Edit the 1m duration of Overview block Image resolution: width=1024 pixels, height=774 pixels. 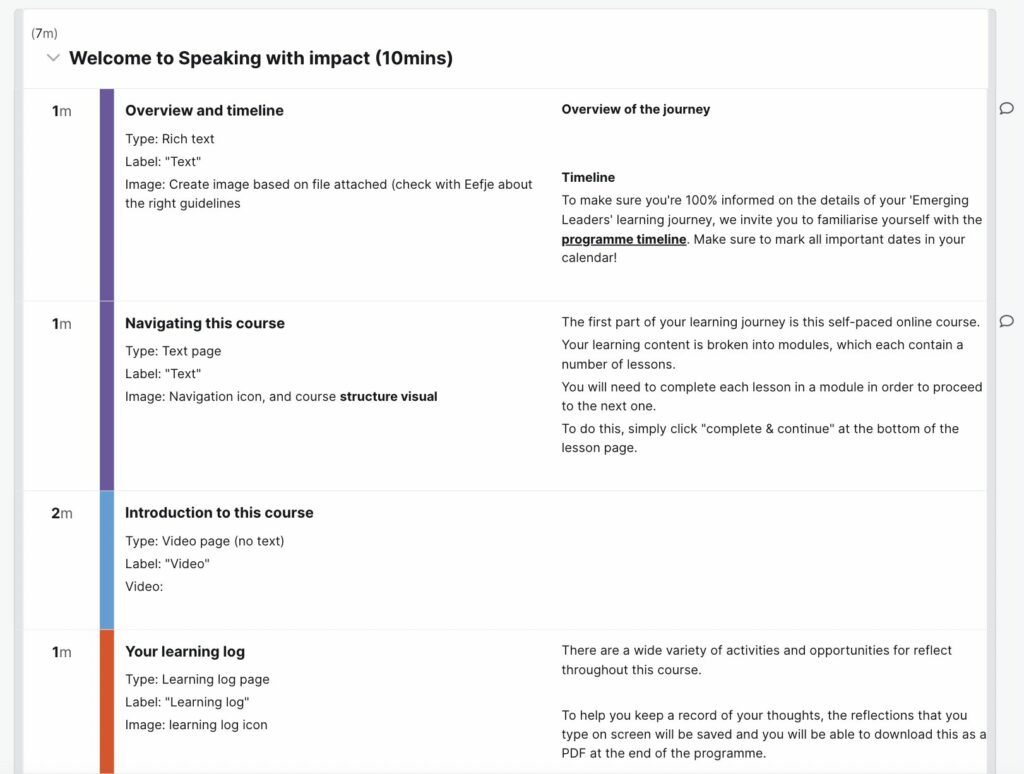pos(62,111)
